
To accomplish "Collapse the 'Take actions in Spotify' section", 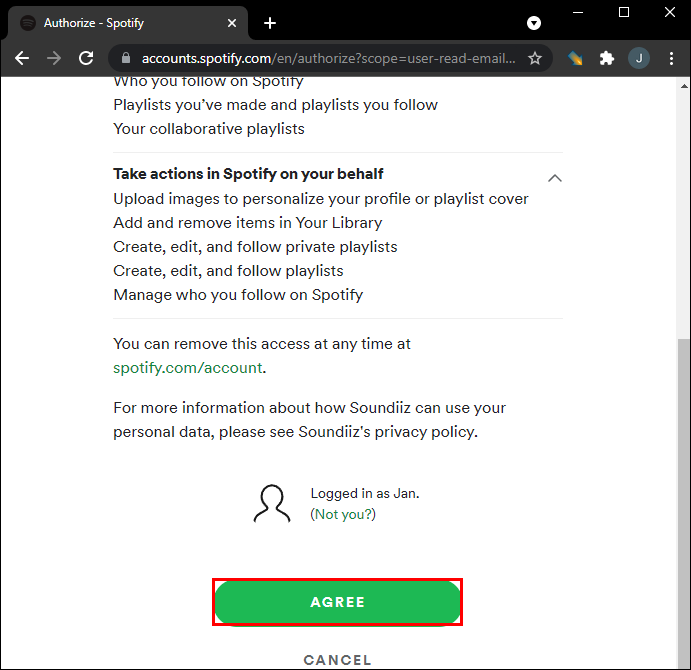I will pyautogui.click(x=555, y=178).
